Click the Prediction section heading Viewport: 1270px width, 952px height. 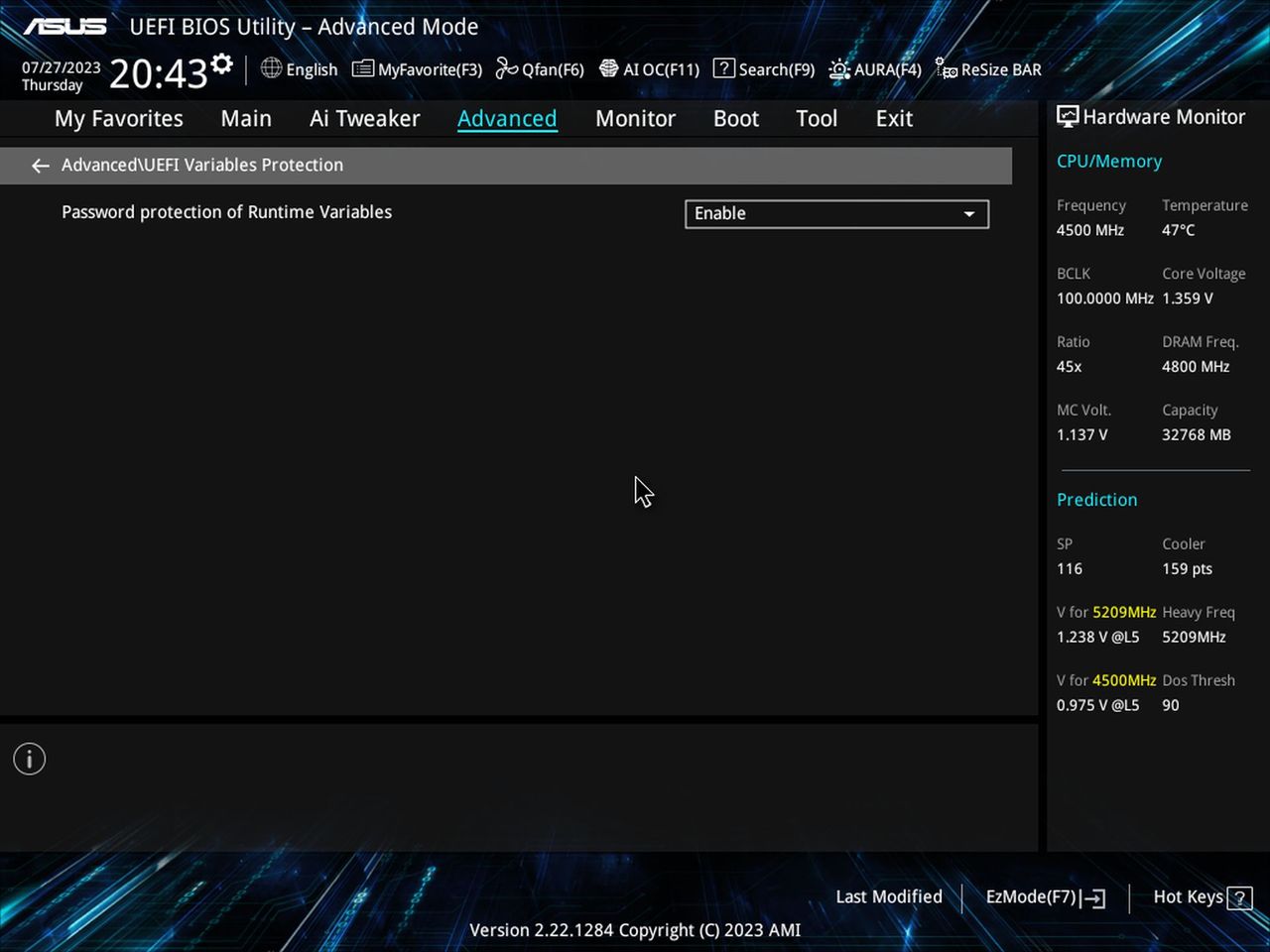coord(1097,500)
